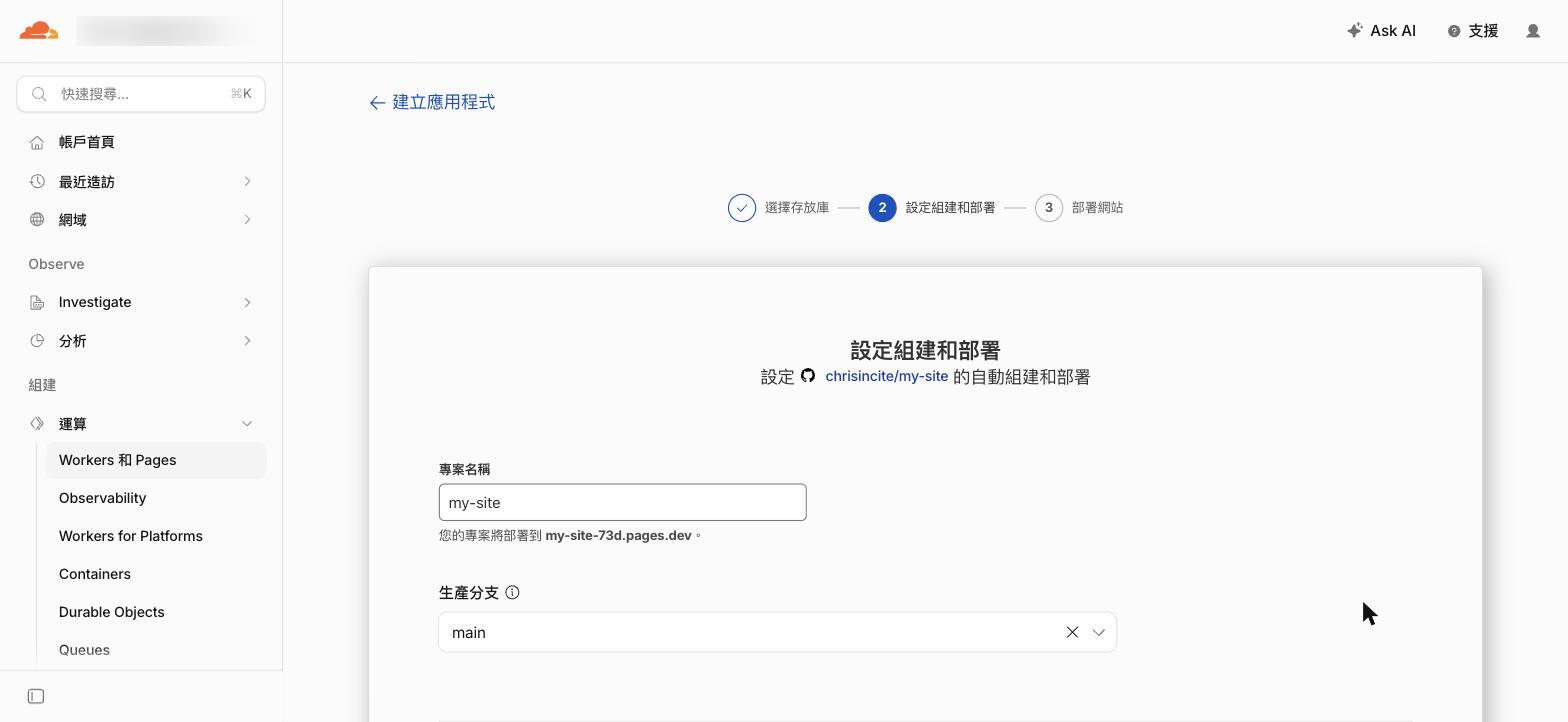The height and width of the screenshot is (722, 1568).
Task: Expand the 分析 submenu chevron
Action: click(x=247, y=341)
